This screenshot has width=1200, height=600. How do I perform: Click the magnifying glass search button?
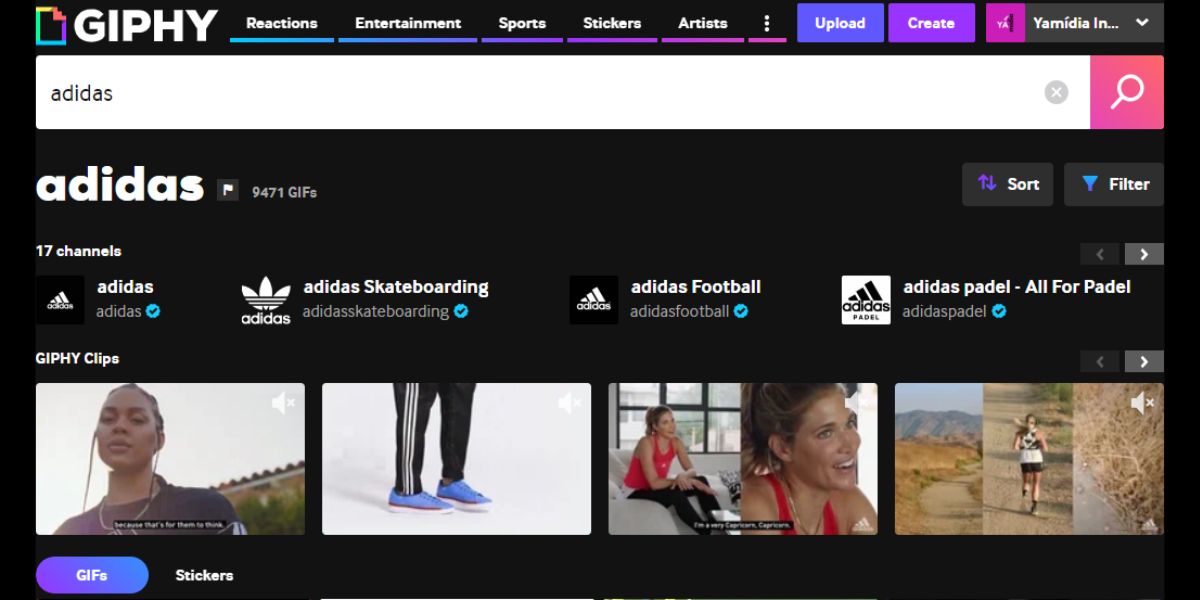1126,92
